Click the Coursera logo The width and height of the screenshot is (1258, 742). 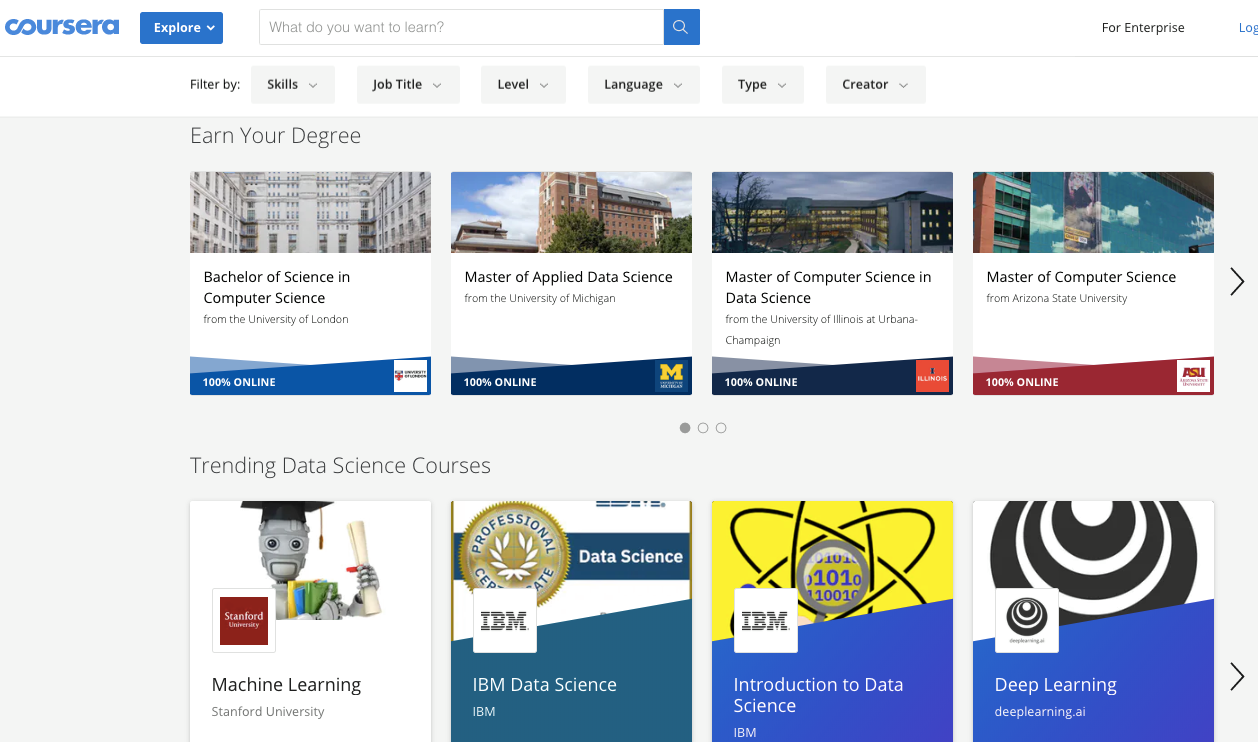point(62,27)
